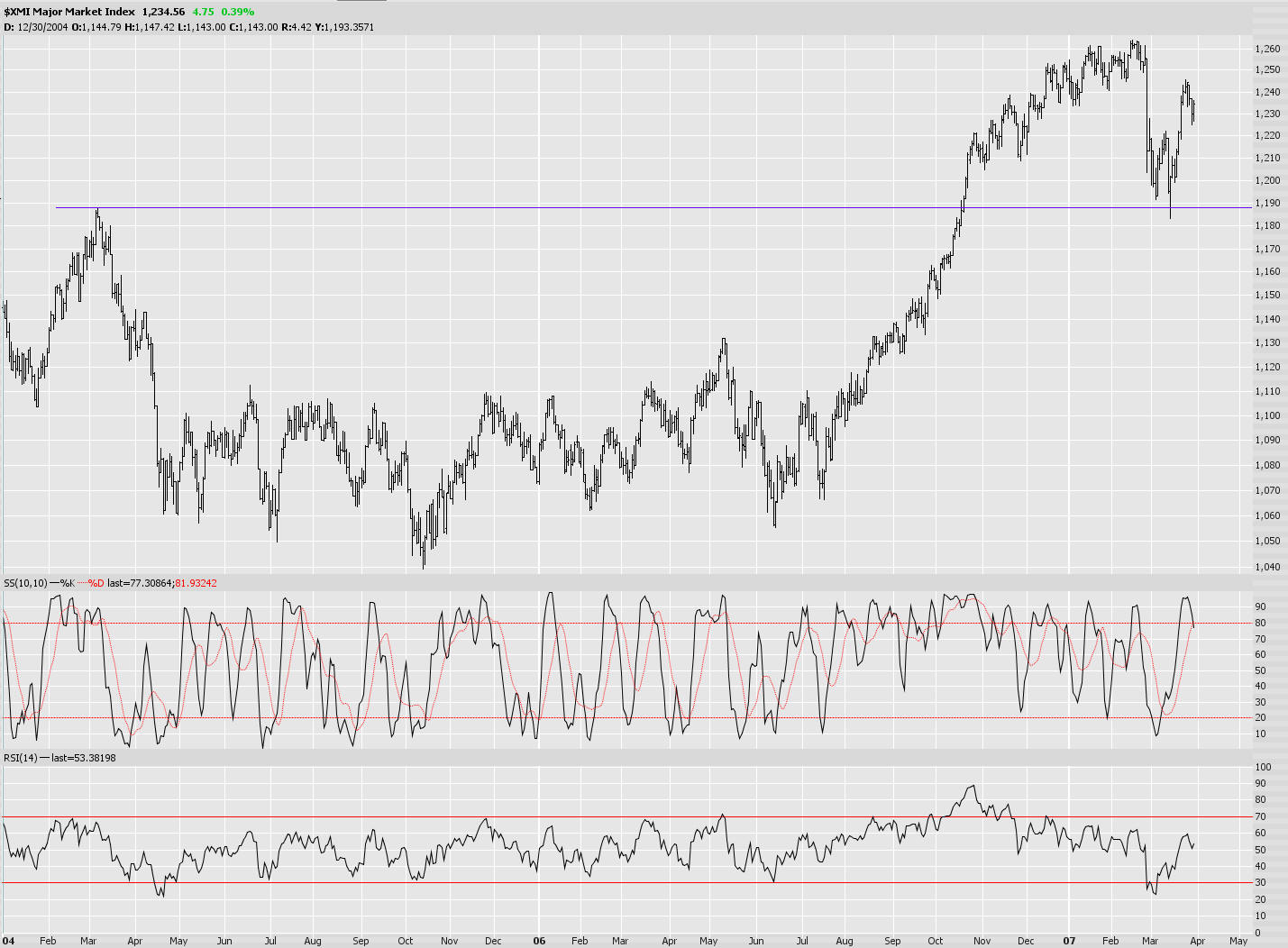
Task: Click the "04" year label on the time axis
Action: (x=9, y=941)
